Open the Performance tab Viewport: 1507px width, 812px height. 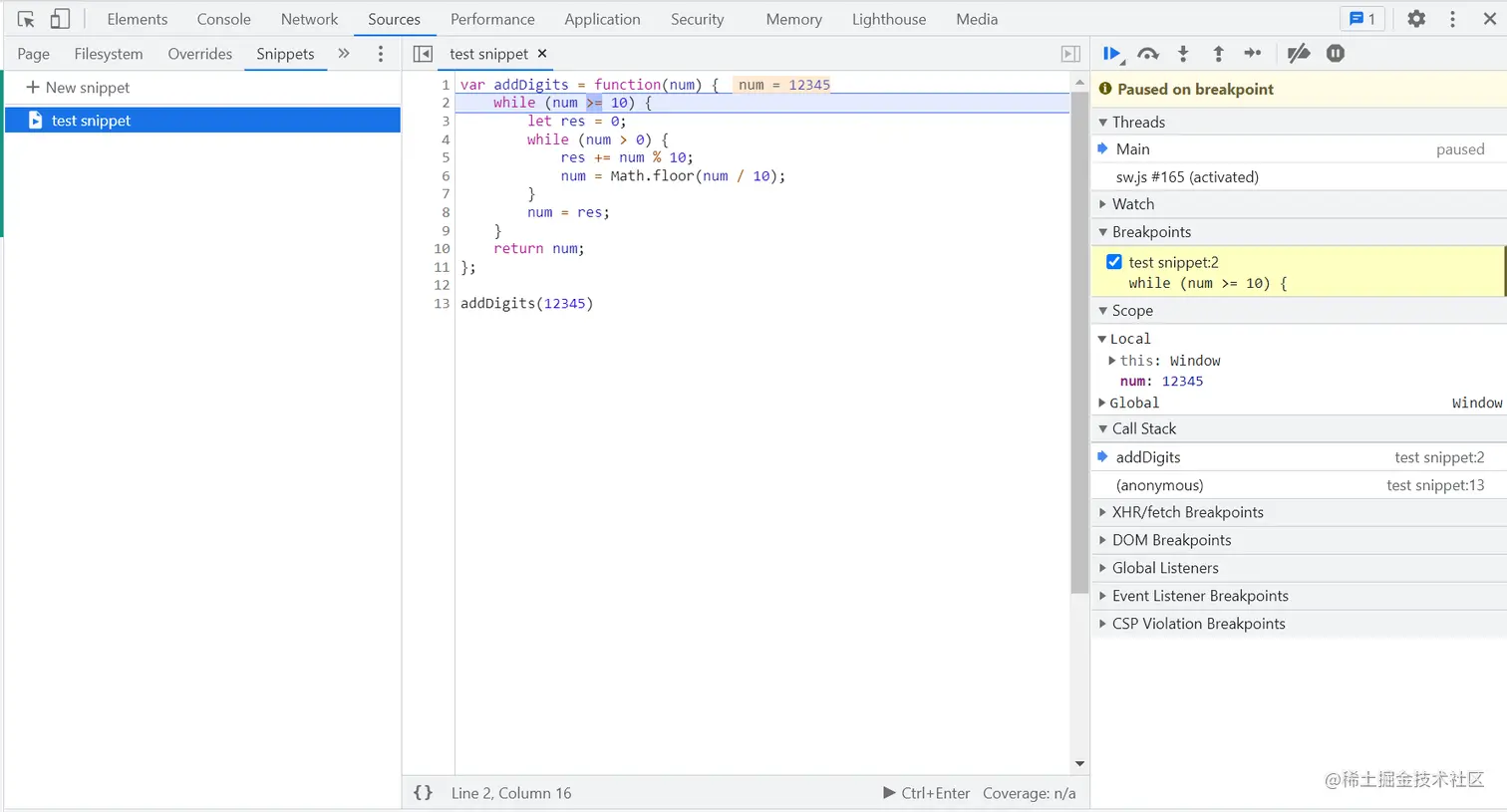[x=492, y=19]
